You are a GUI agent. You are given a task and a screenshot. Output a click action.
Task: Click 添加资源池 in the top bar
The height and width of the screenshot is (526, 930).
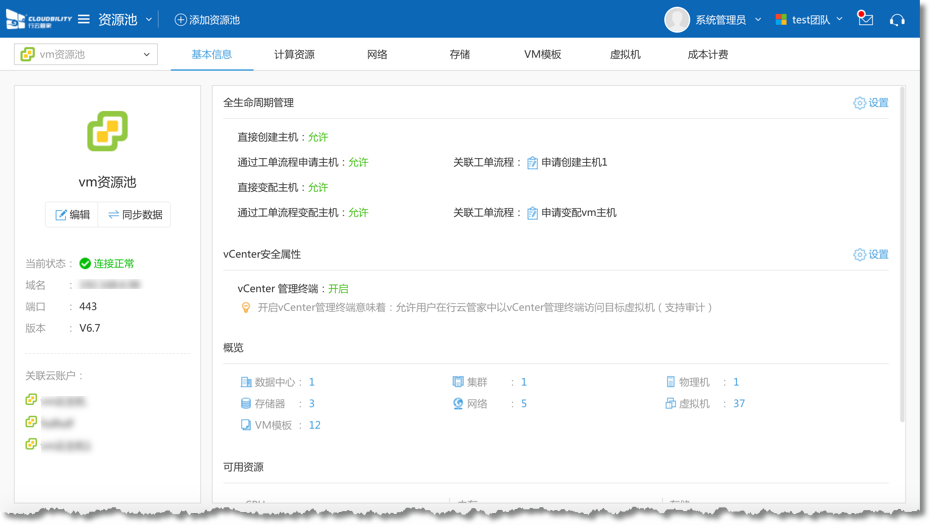pos(207,20)
